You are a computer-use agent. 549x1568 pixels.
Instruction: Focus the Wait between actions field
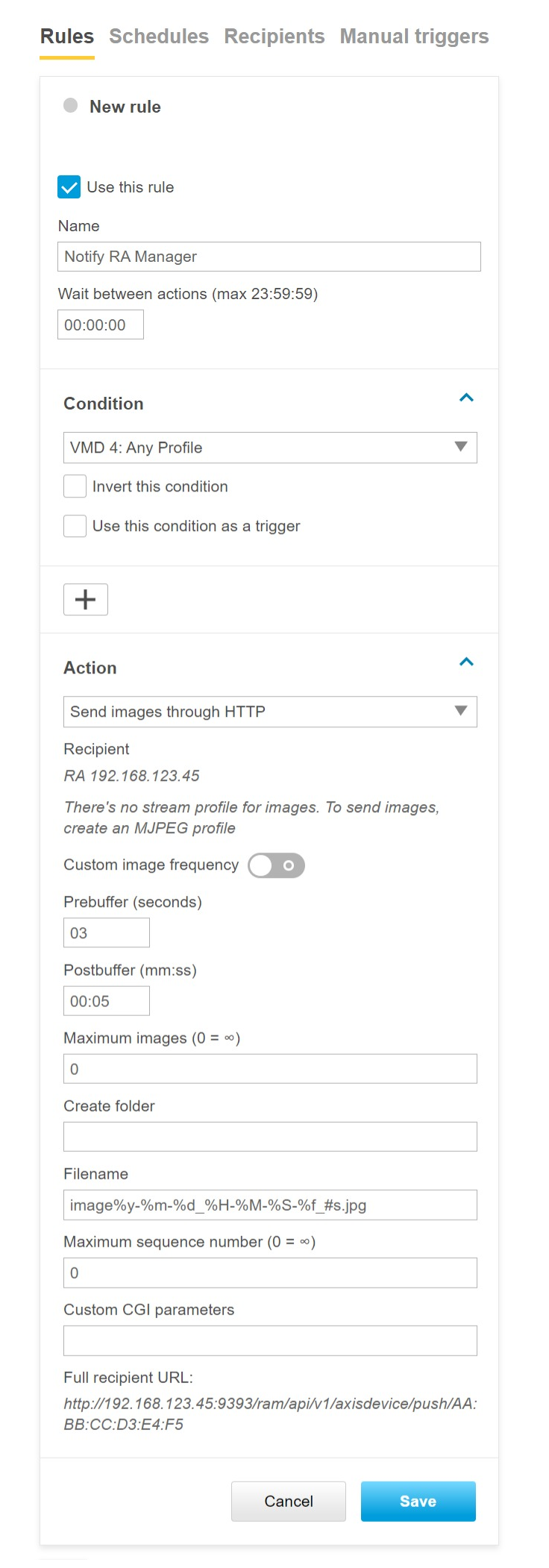pyautogui.click(x=101, y=325)
